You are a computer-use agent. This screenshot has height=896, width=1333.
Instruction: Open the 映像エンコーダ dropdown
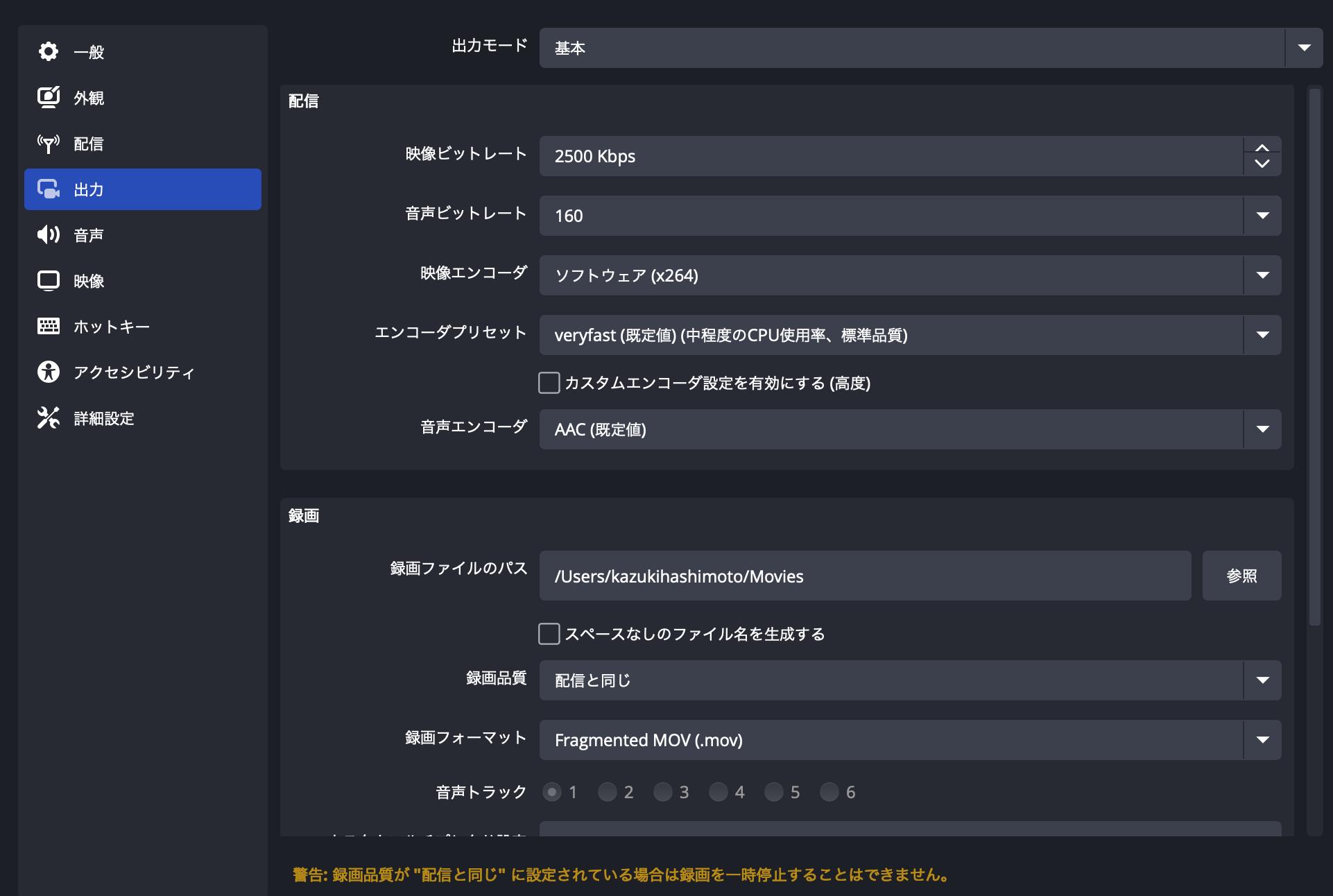point(910,275)
